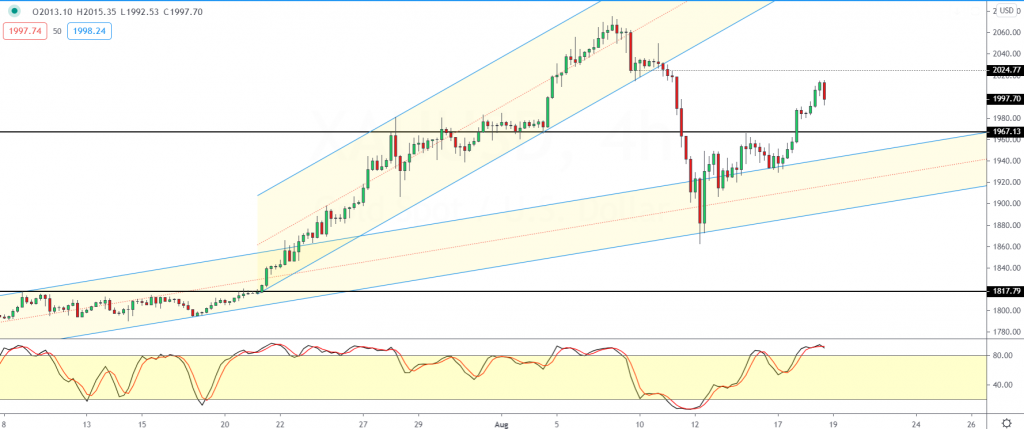
Task: Click the date 17 on time axis
Action: [x=778, y=422]
